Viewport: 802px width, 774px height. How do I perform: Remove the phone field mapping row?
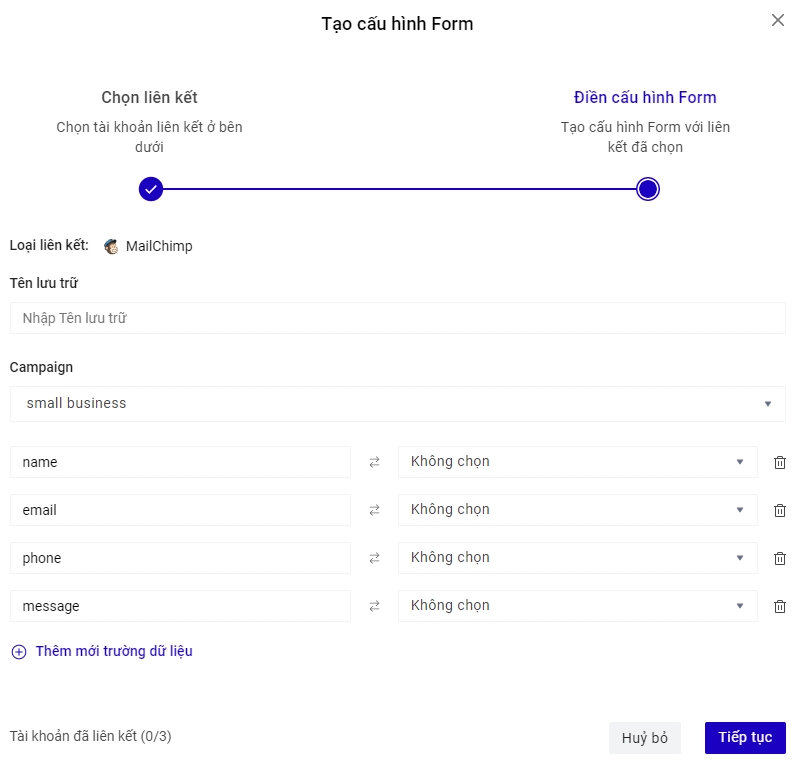[780, 558]
